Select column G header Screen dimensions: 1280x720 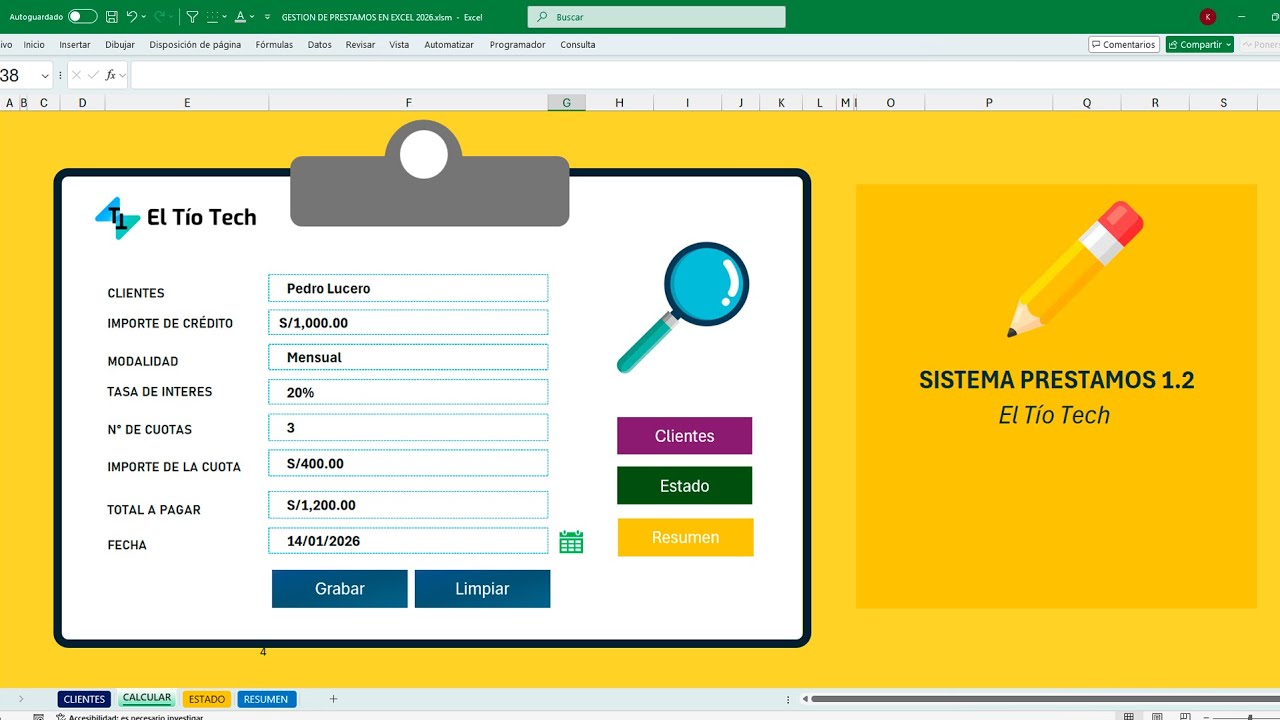click(x=566, y=103)
